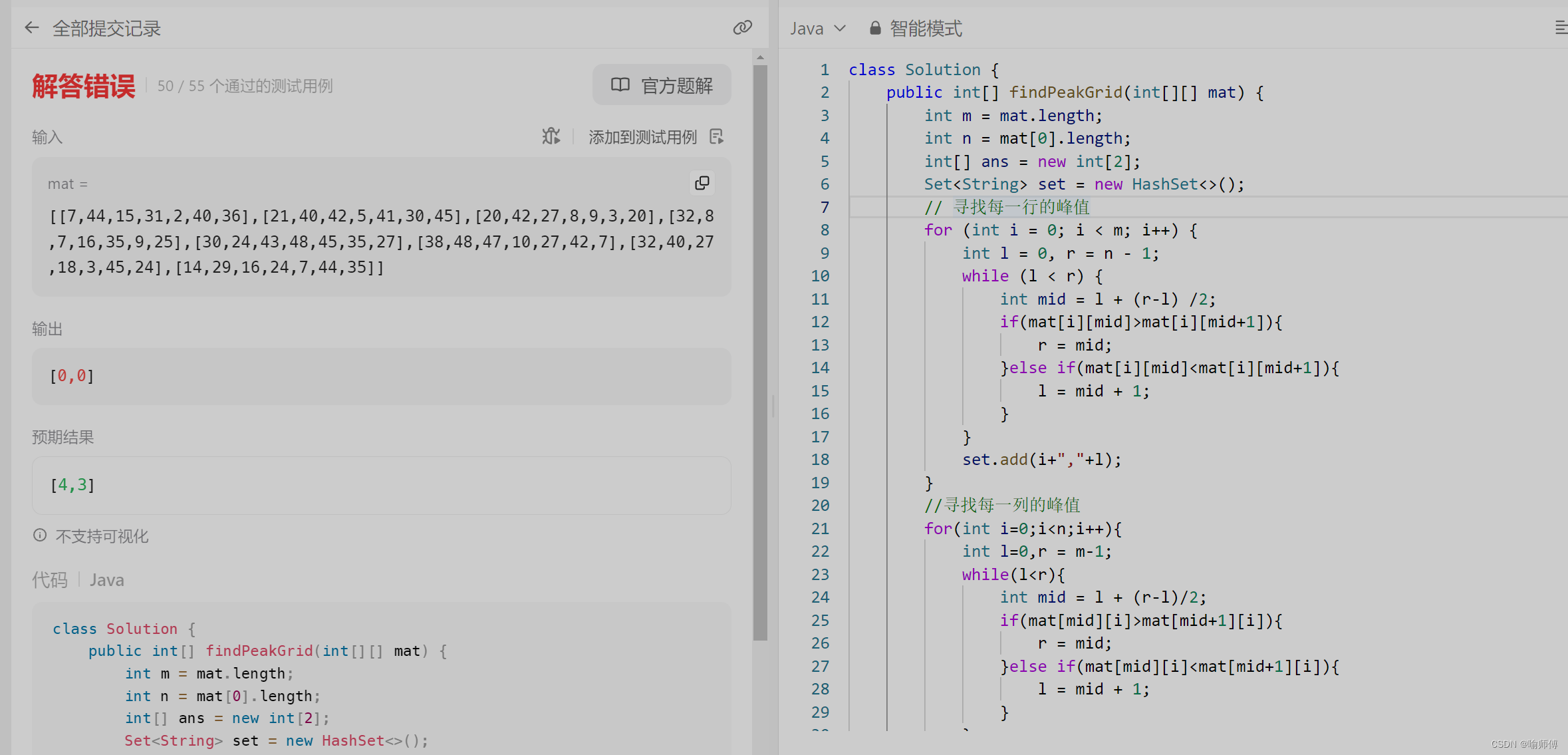Click the mat input value text
1568x755 pixels.
[x=382, y=241]
